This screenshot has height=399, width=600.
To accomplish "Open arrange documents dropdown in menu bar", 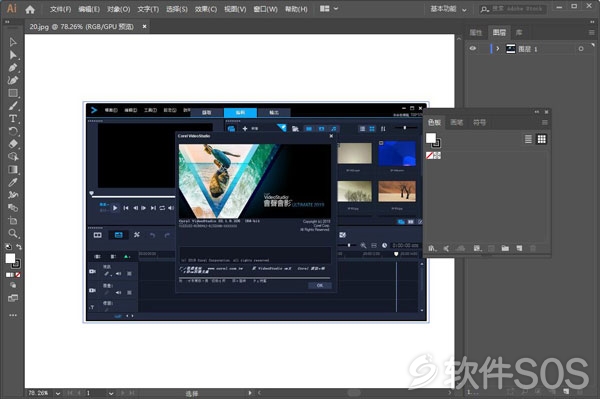I will click(329, 8).
